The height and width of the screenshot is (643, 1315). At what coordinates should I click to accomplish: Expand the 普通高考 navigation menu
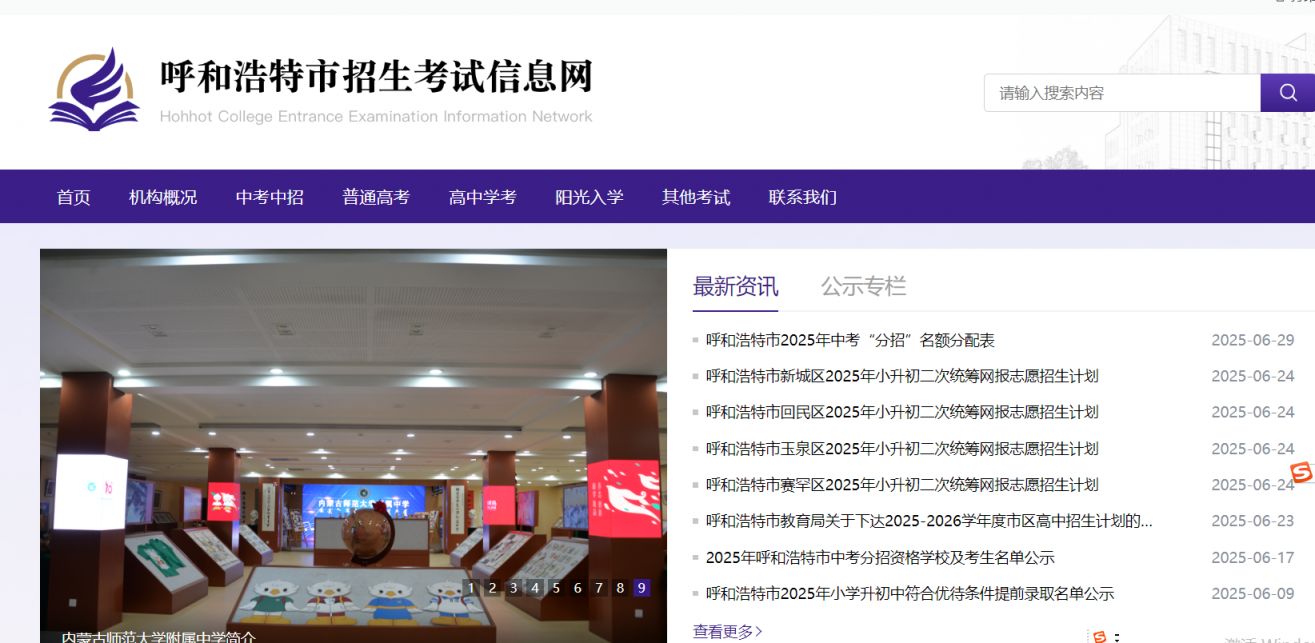[x=376, y=197]
